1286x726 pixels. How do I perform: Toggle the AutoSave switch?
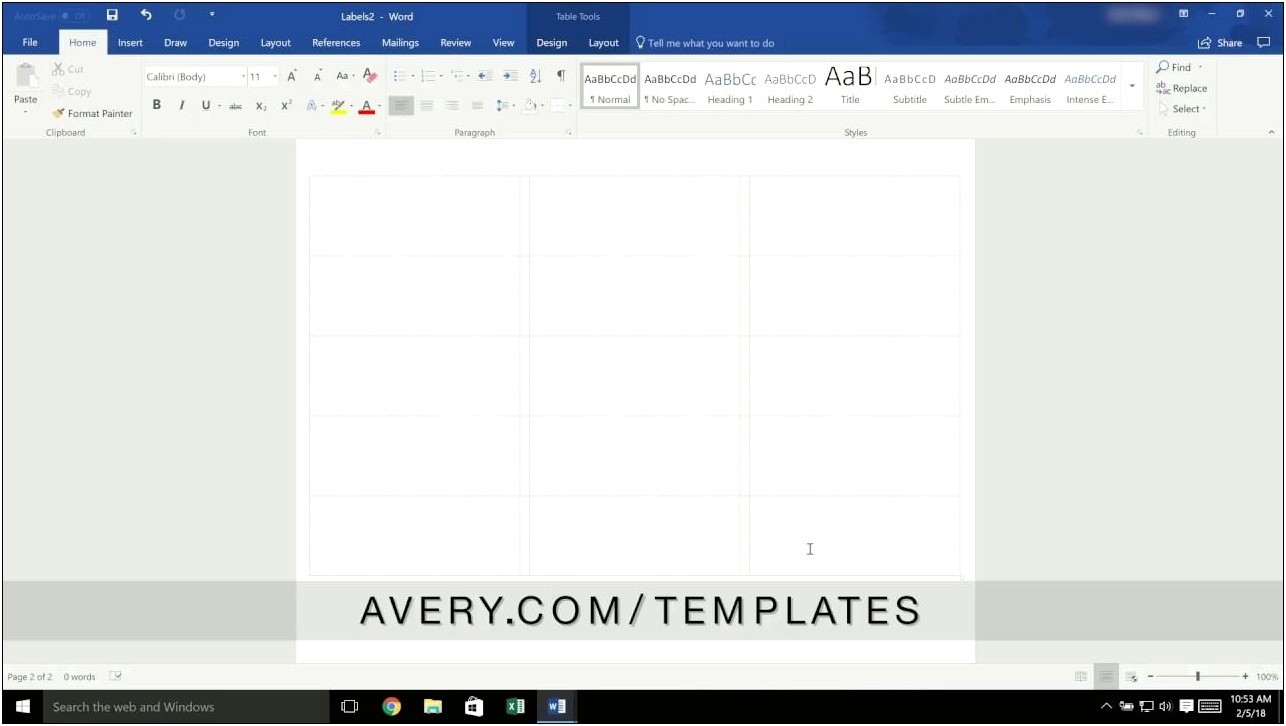(x=73, y=16)
